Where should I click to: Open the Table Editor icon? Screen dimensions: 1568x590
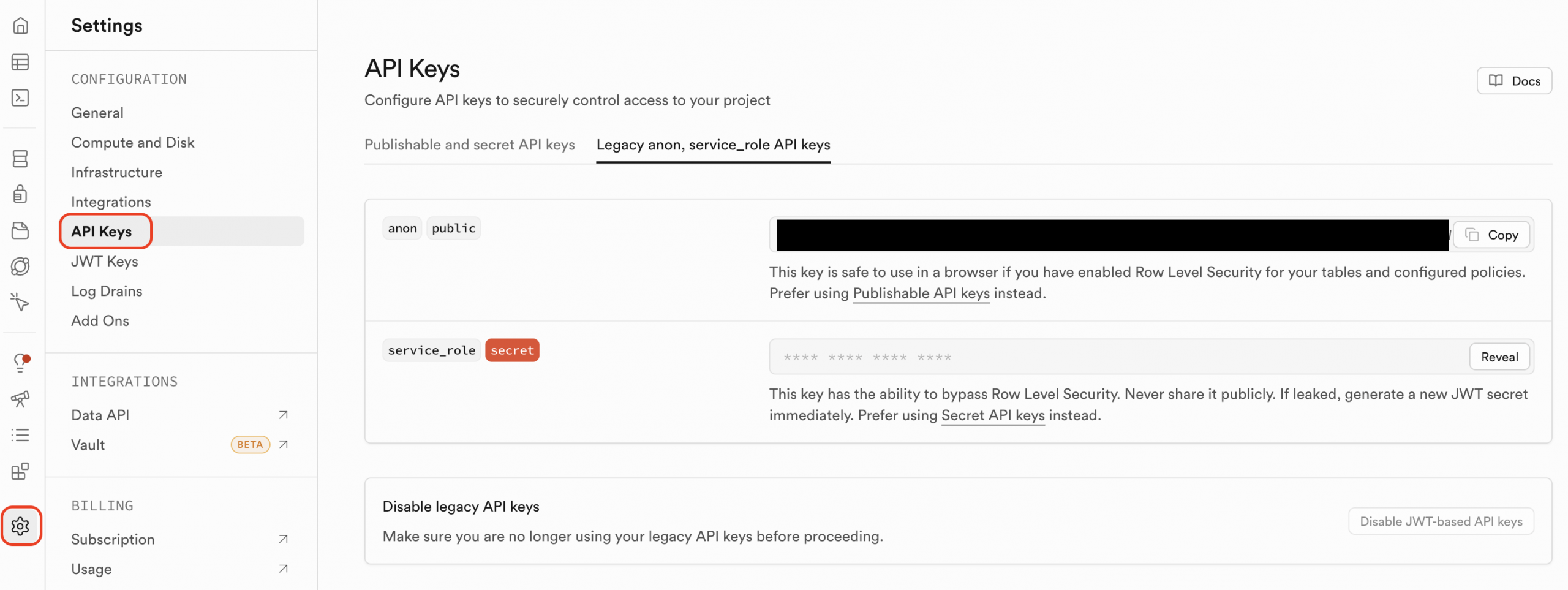20,62
